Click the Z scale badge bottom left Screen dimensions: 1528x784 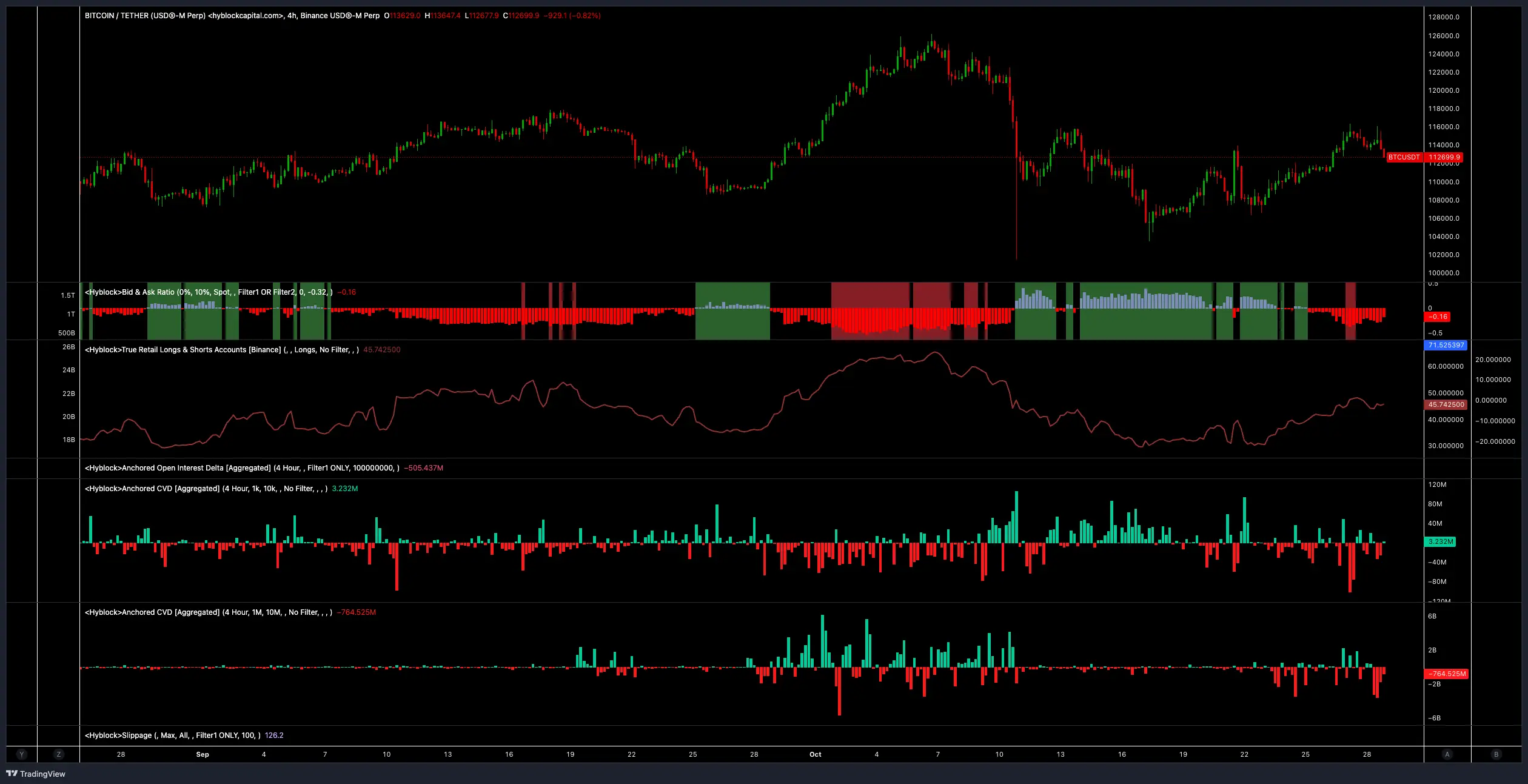(x=58, y=754)
